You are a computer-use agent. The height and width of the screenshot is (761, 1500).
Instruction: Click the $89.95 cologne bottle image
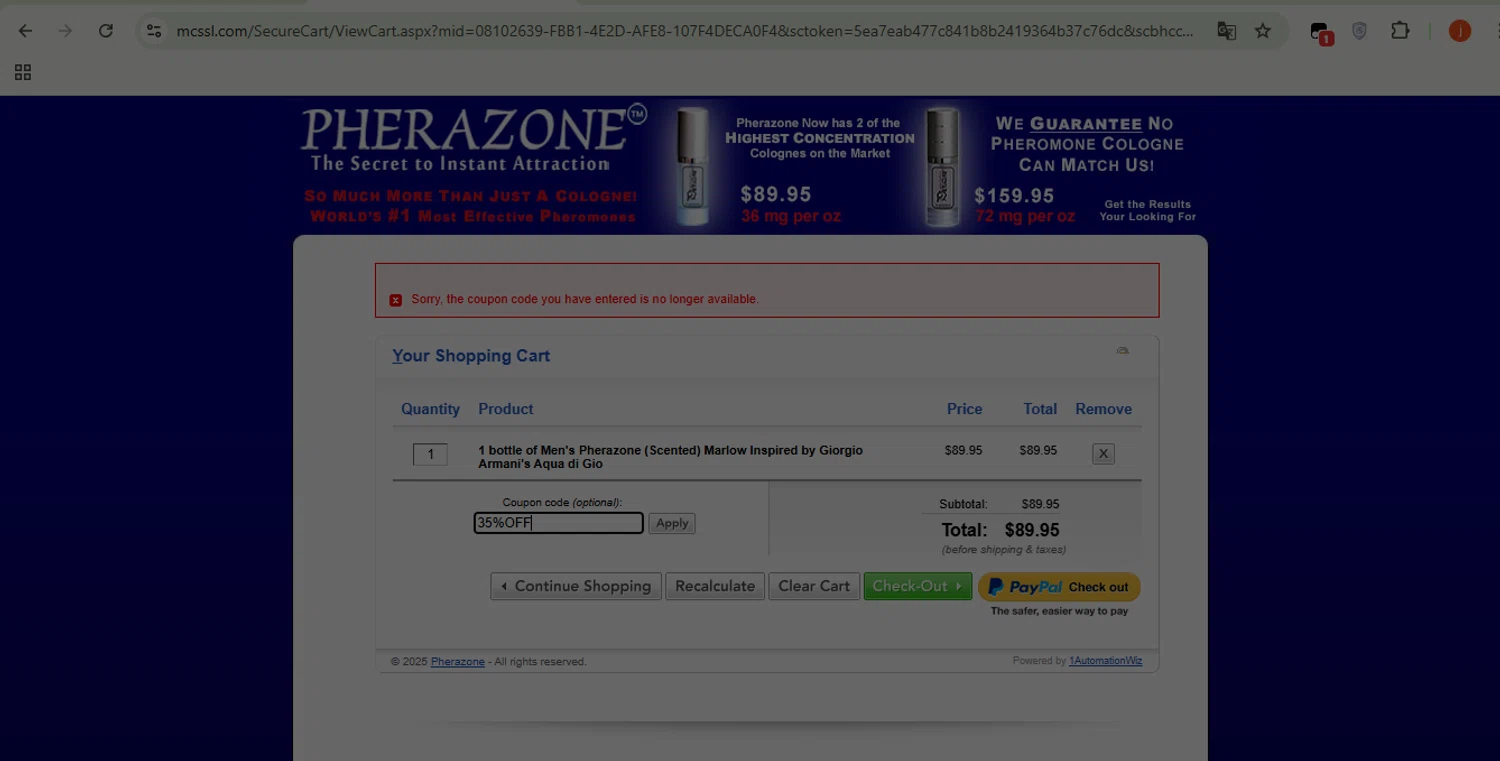click(x=692, y=166)
